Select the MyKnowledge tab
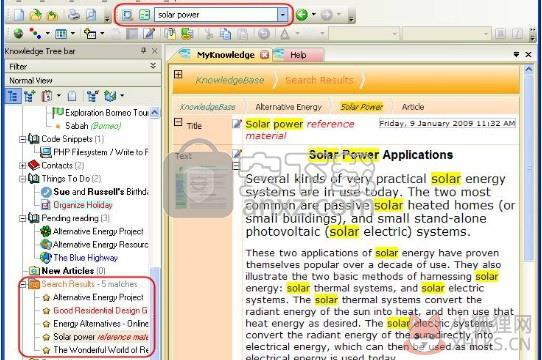 coord(225,55)
